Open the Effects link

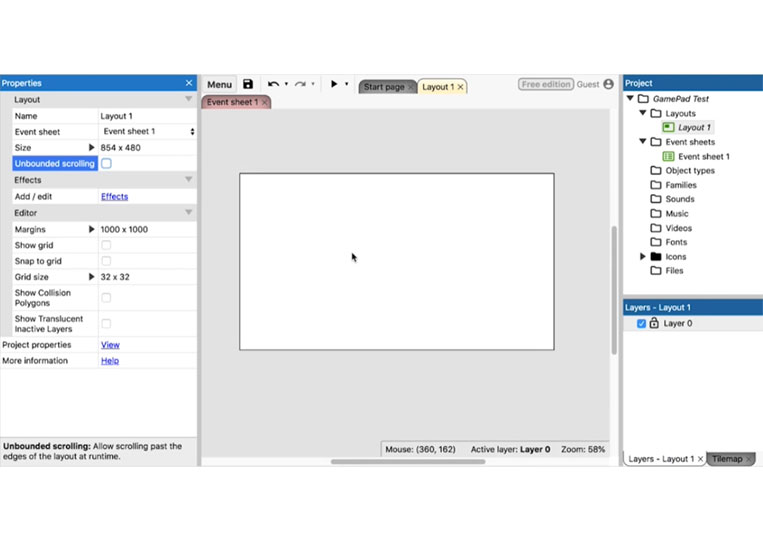[114, 197]
